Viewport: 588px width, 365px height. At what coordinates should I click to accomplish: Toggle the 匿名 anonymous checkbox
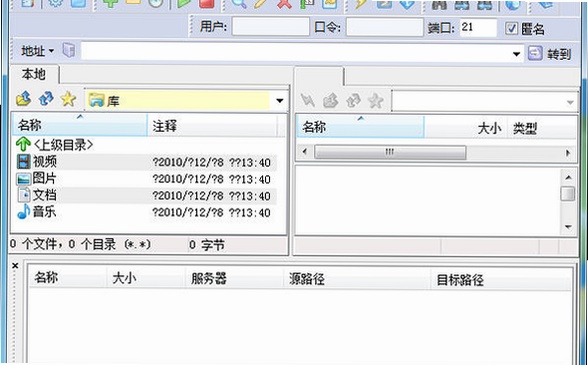click(x=511, y=29)
